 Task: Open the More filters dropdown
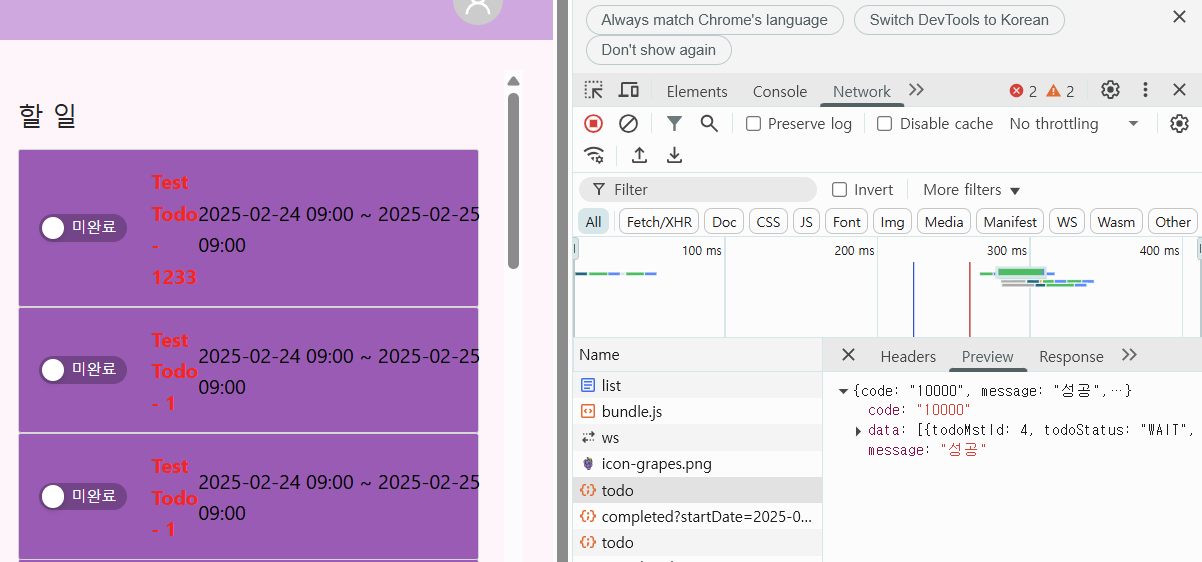pyautogui.click(x=971, y=189)
